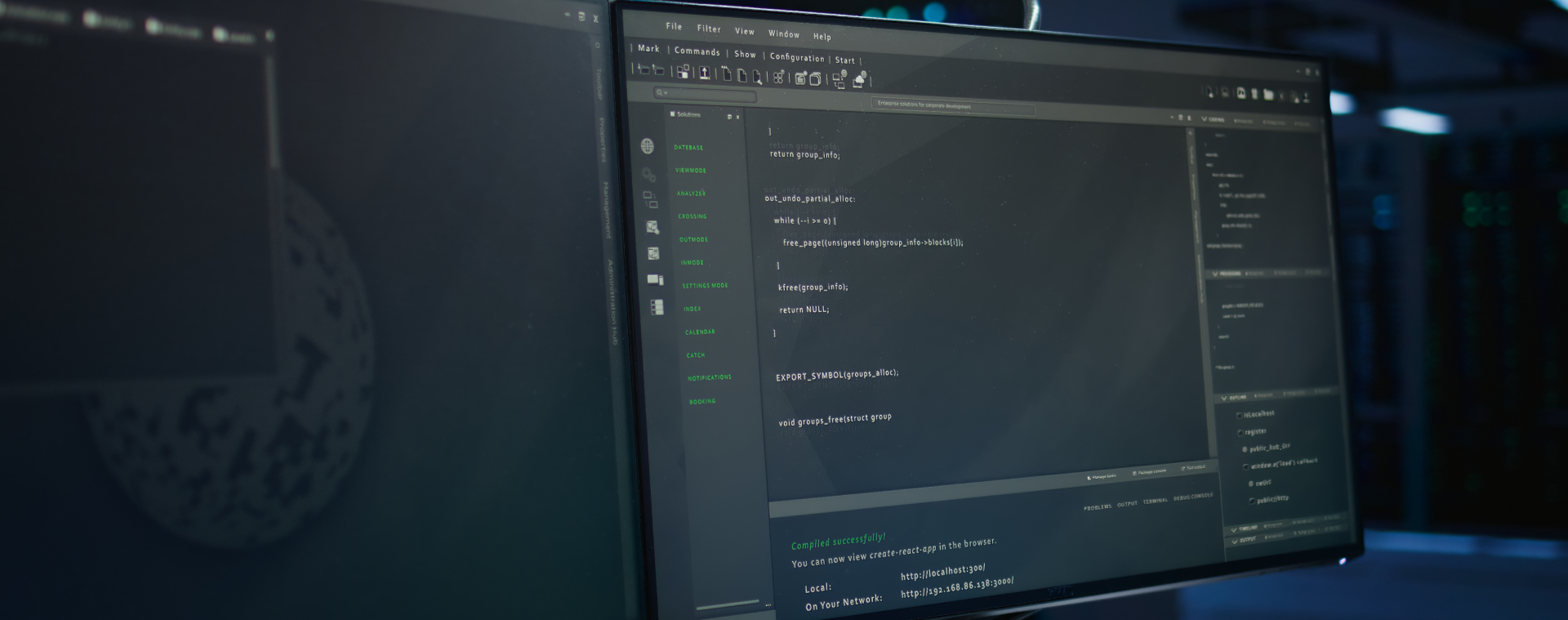Collapse the Timeline section chevron
1568x620 pixels.
point(1234,530)
